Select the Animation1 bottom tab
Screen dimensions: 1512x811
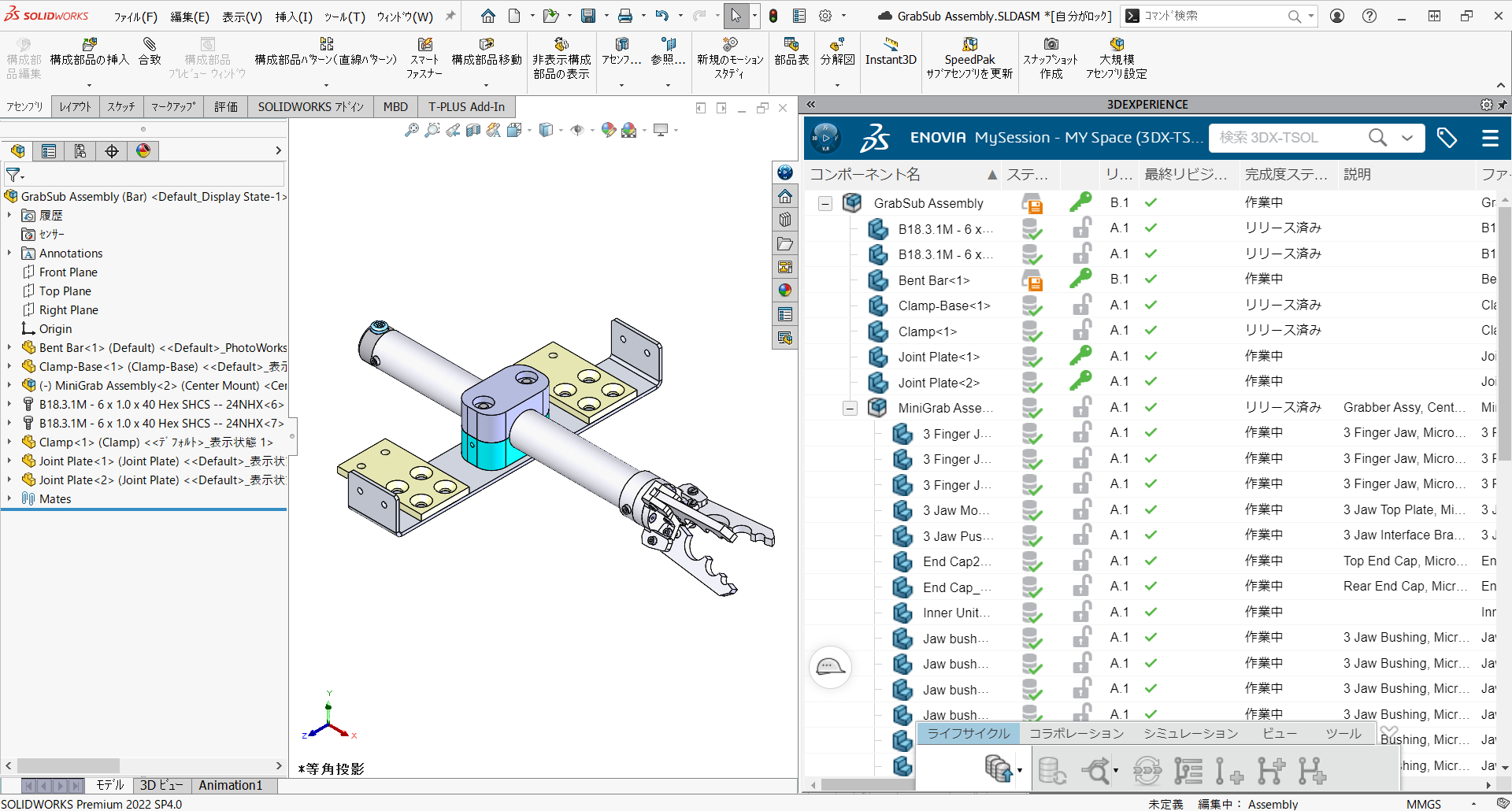[x=230, y=785]
